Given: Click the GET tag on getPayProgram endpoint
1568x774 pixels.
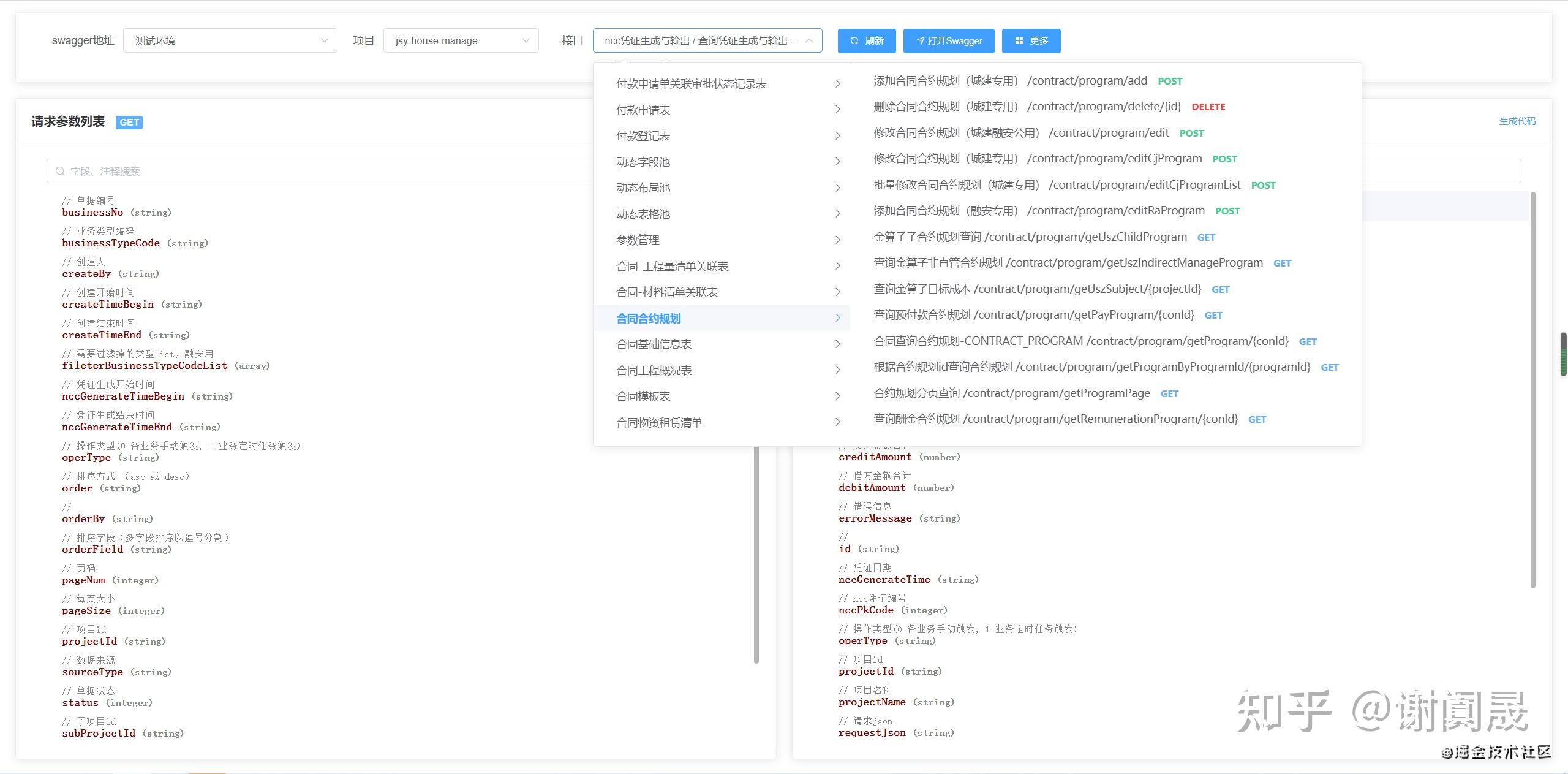Looking at the screenshot, I should click(1213, 315).
